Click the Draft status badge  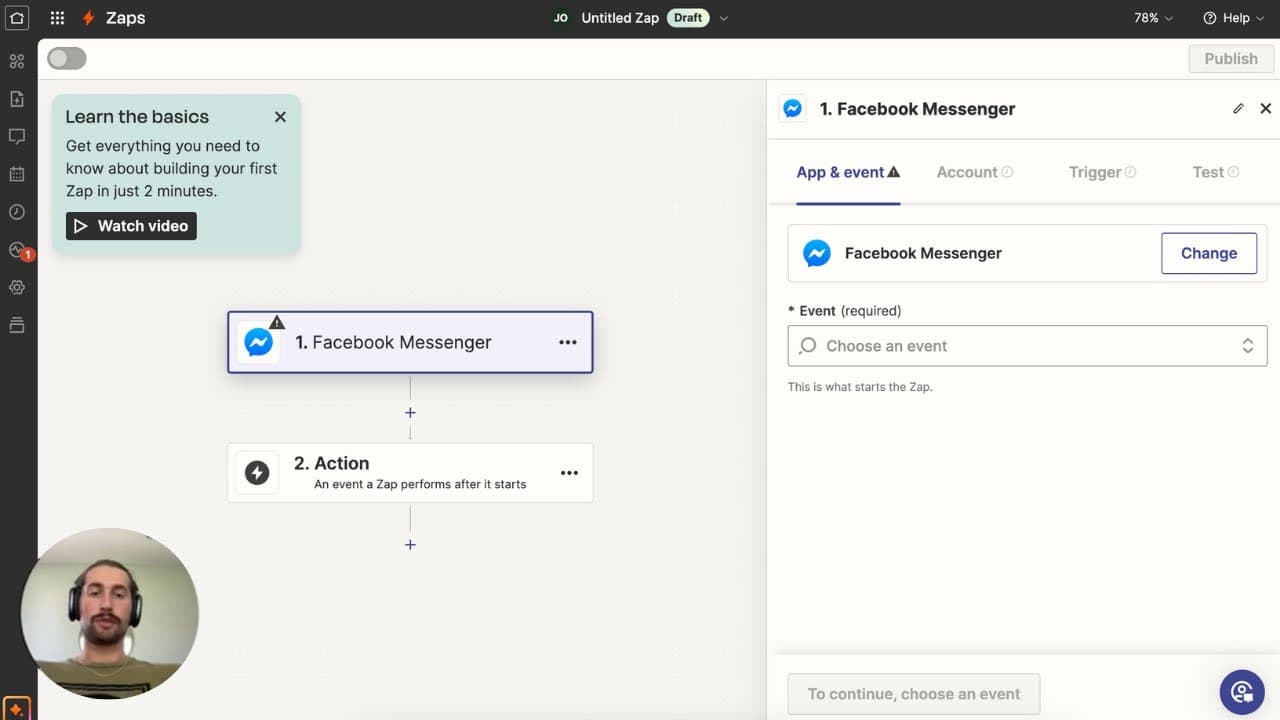(688, 18)
